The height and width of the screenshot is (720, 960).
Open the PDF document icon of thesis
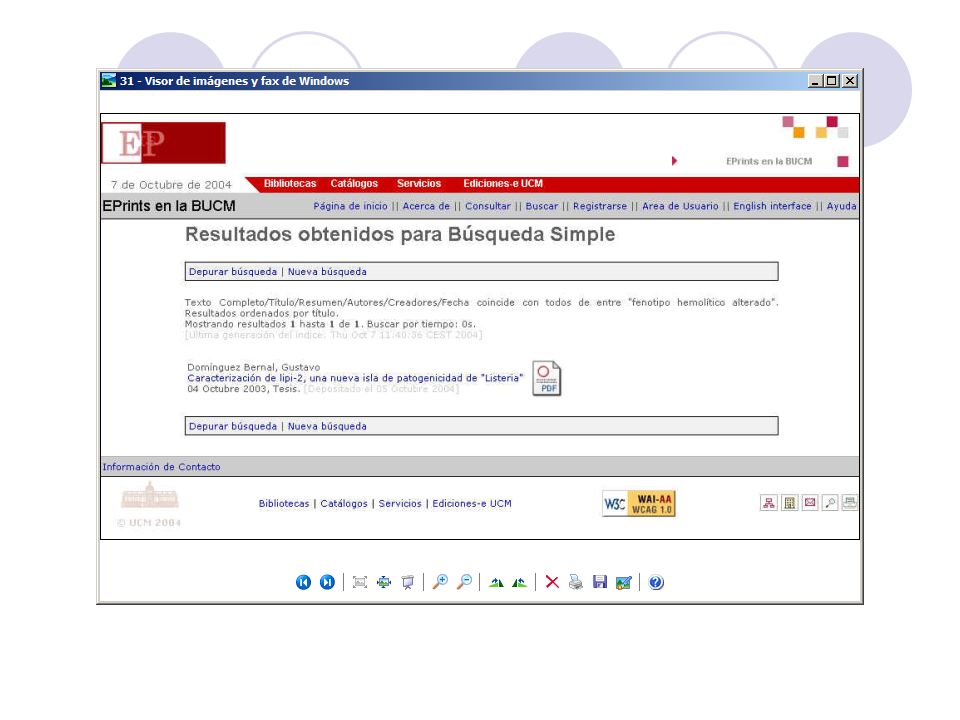tap(547, 378)
